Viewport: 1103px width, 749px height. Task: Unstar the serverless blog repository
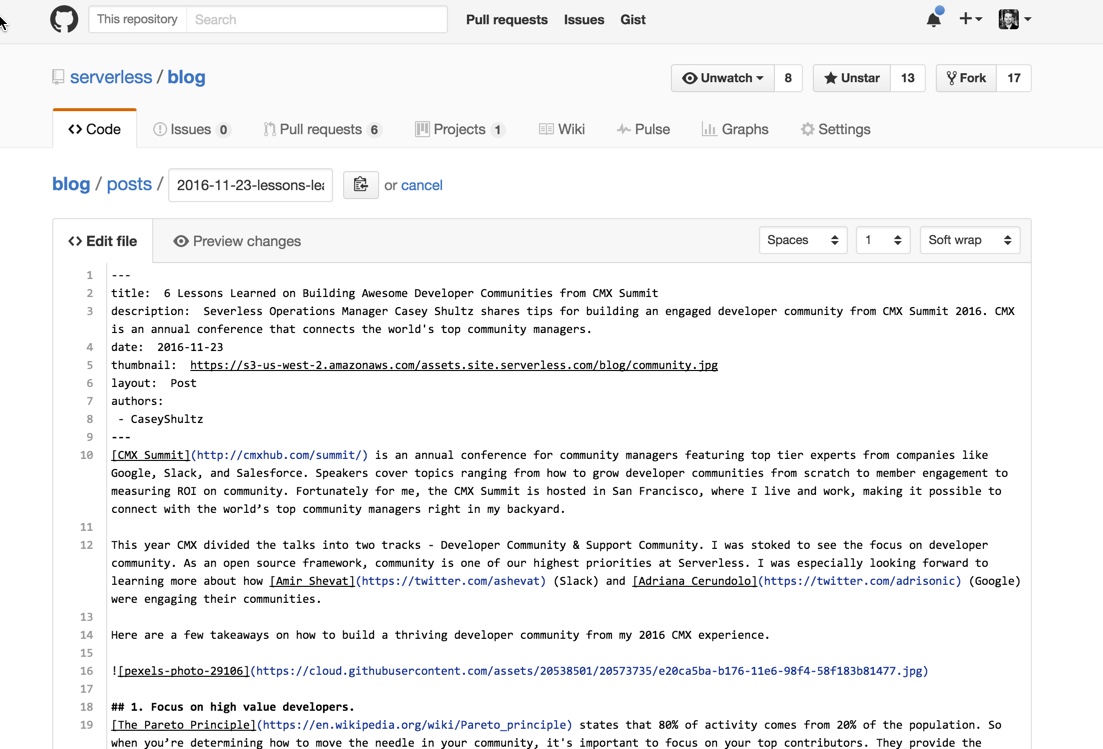tap(852, 78)
